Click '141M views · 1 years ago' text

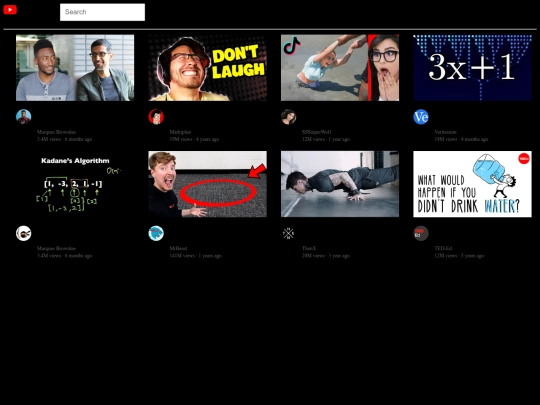click(x=196, y=256)
